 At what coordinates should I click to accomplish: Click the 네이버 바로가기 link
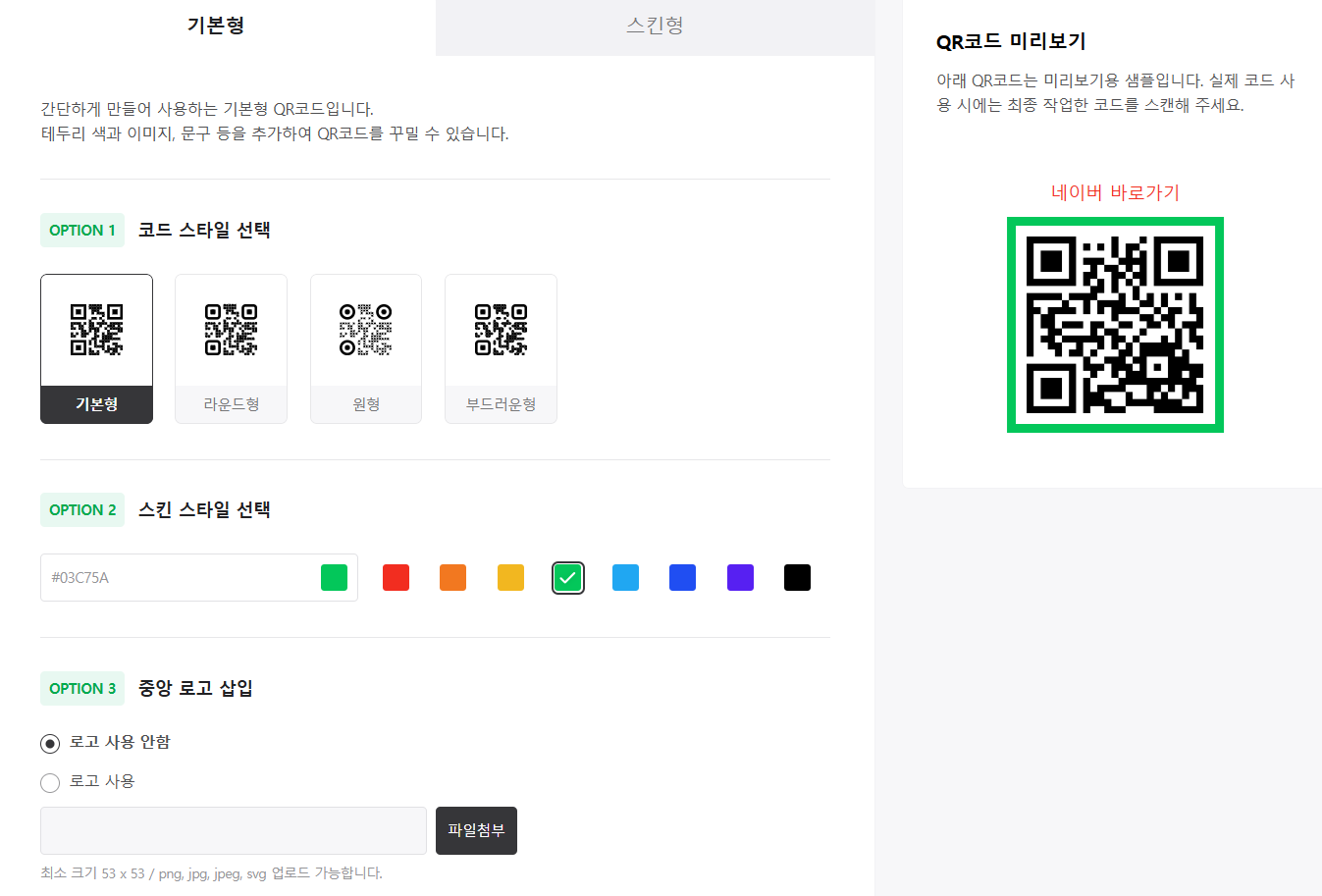(x=1115, y=192)
